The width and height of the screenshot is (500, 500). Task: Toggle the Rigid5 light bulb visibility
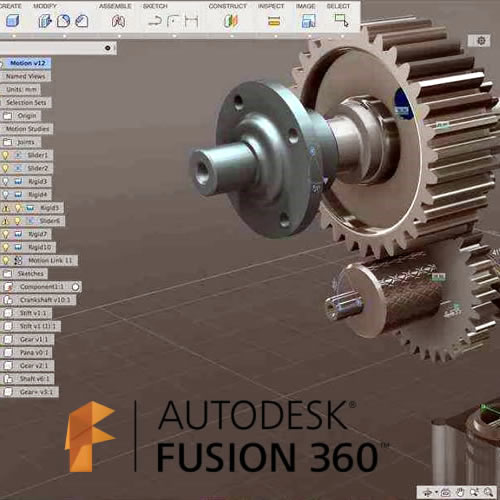[x=18, y=208]
